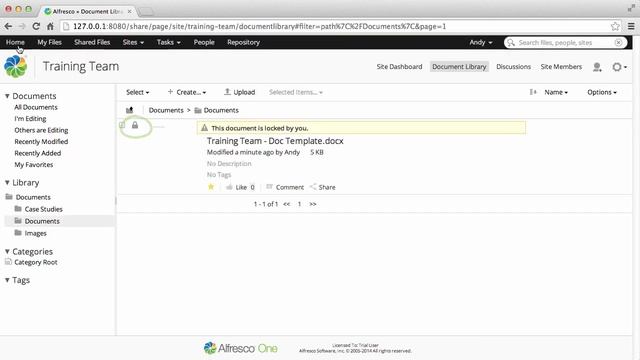Click the browser forward arrow
640x360 pixels.
click(22, 26)
